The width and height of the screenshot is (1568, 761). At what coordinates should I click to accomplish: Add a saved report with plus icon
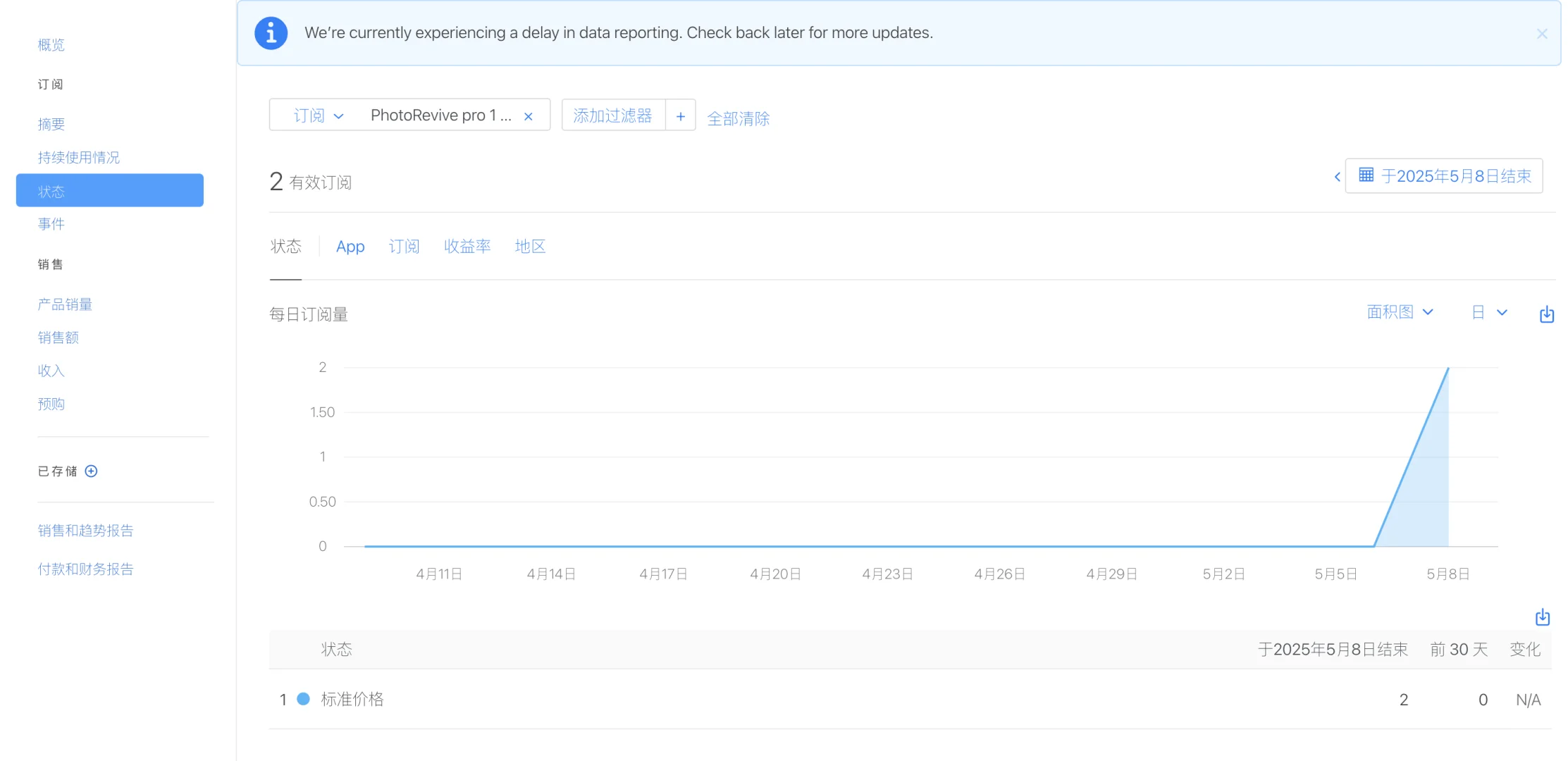point(91,471)
